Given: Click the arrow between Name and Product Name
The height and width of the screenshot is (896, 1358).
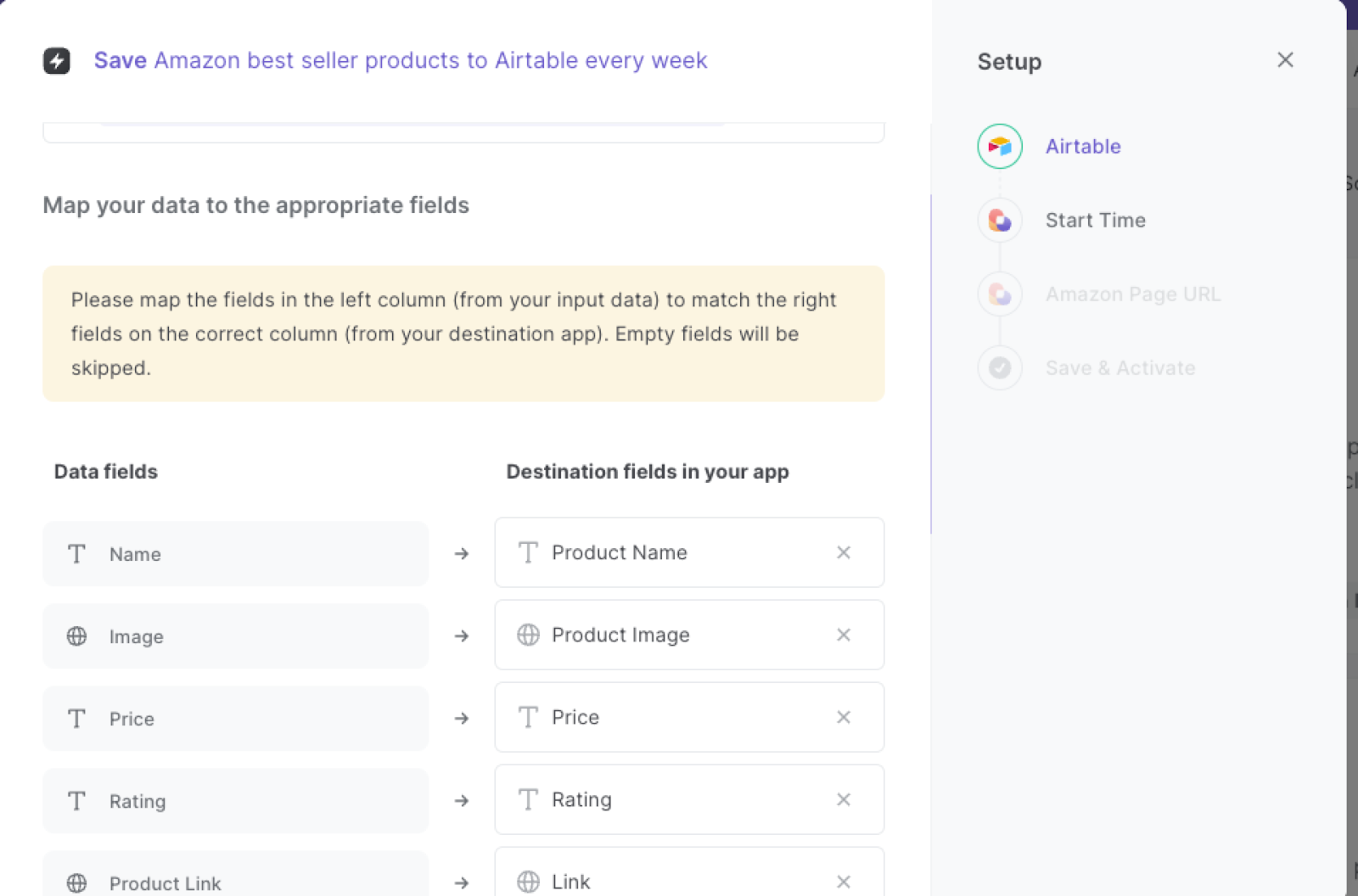Looking at the screenshot, I should click(462, 553).
